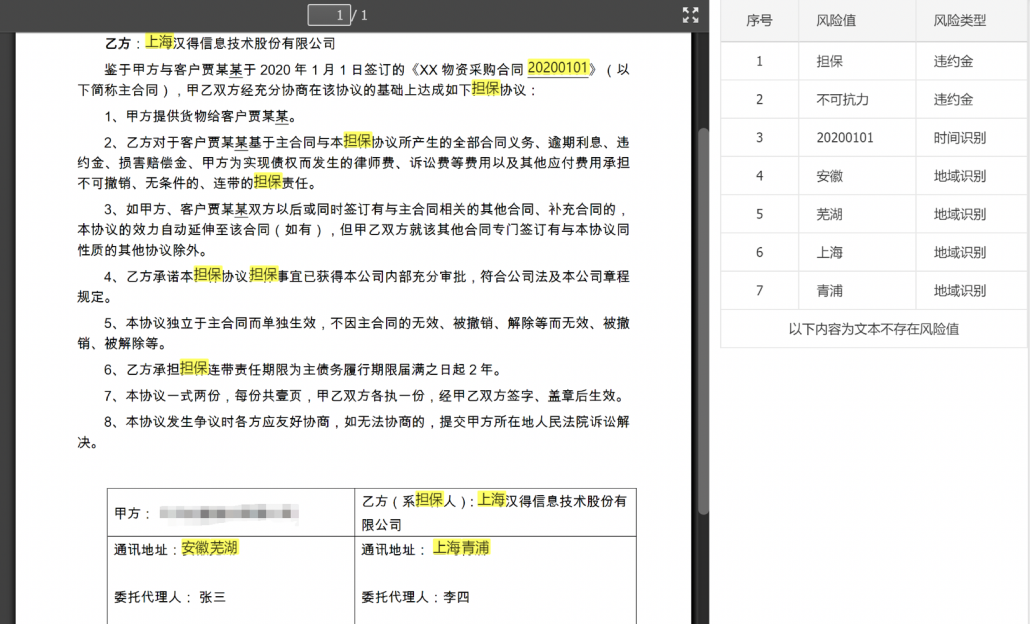Viewport: 1030px width, 624px height.
Task: Click the 序号 column header
Action: [759, 20]
